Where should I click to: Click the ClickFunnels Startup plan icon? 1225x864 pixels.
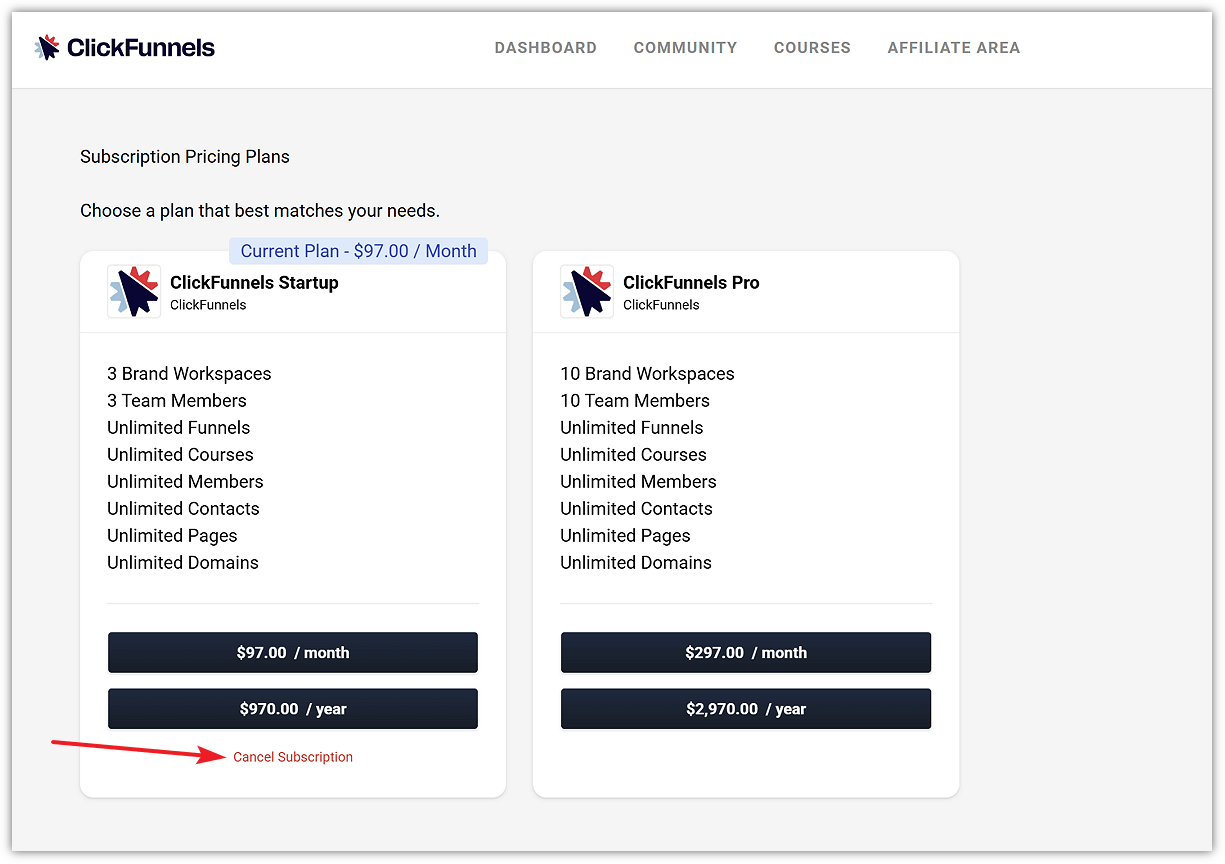click(133, 291)
